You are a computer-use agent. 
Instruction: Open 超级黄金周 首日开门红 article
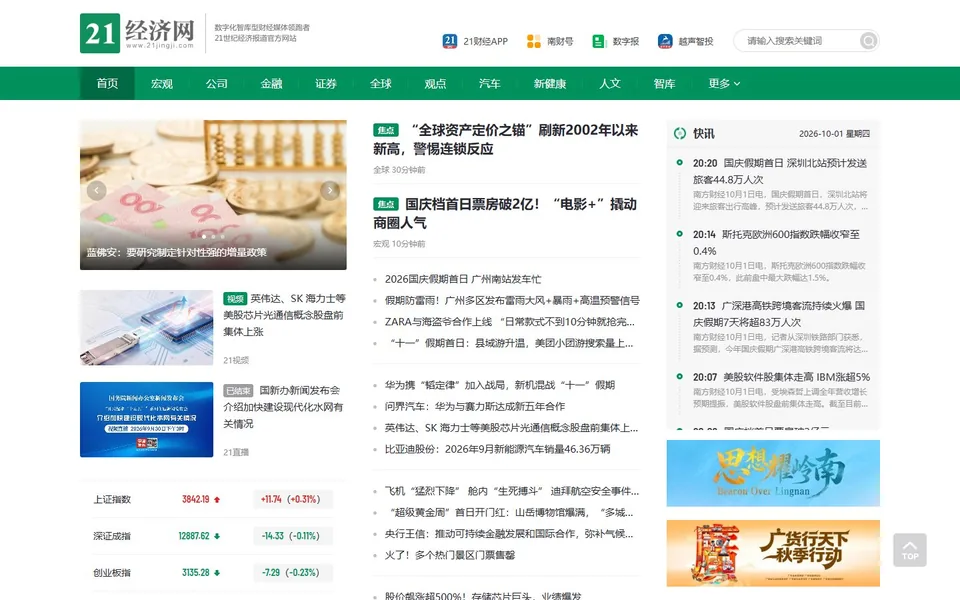pyautogui.click(x=509, y=512)
